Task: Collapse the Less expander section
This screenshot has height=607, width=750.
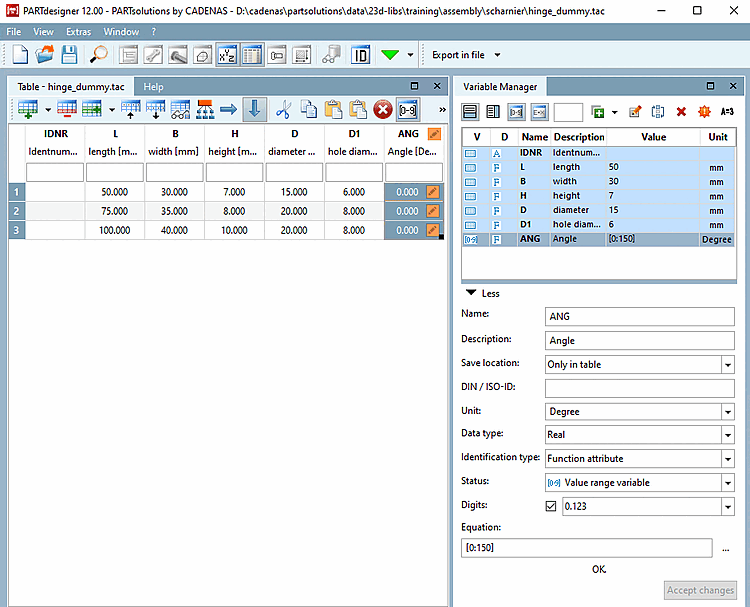Action: [x=481, y=293]
